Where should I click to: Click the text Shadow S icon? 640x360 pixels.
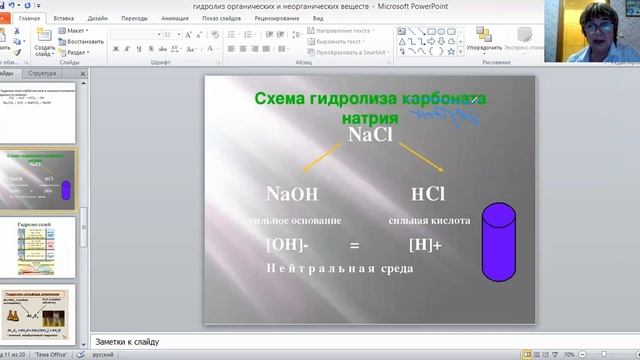151,49
